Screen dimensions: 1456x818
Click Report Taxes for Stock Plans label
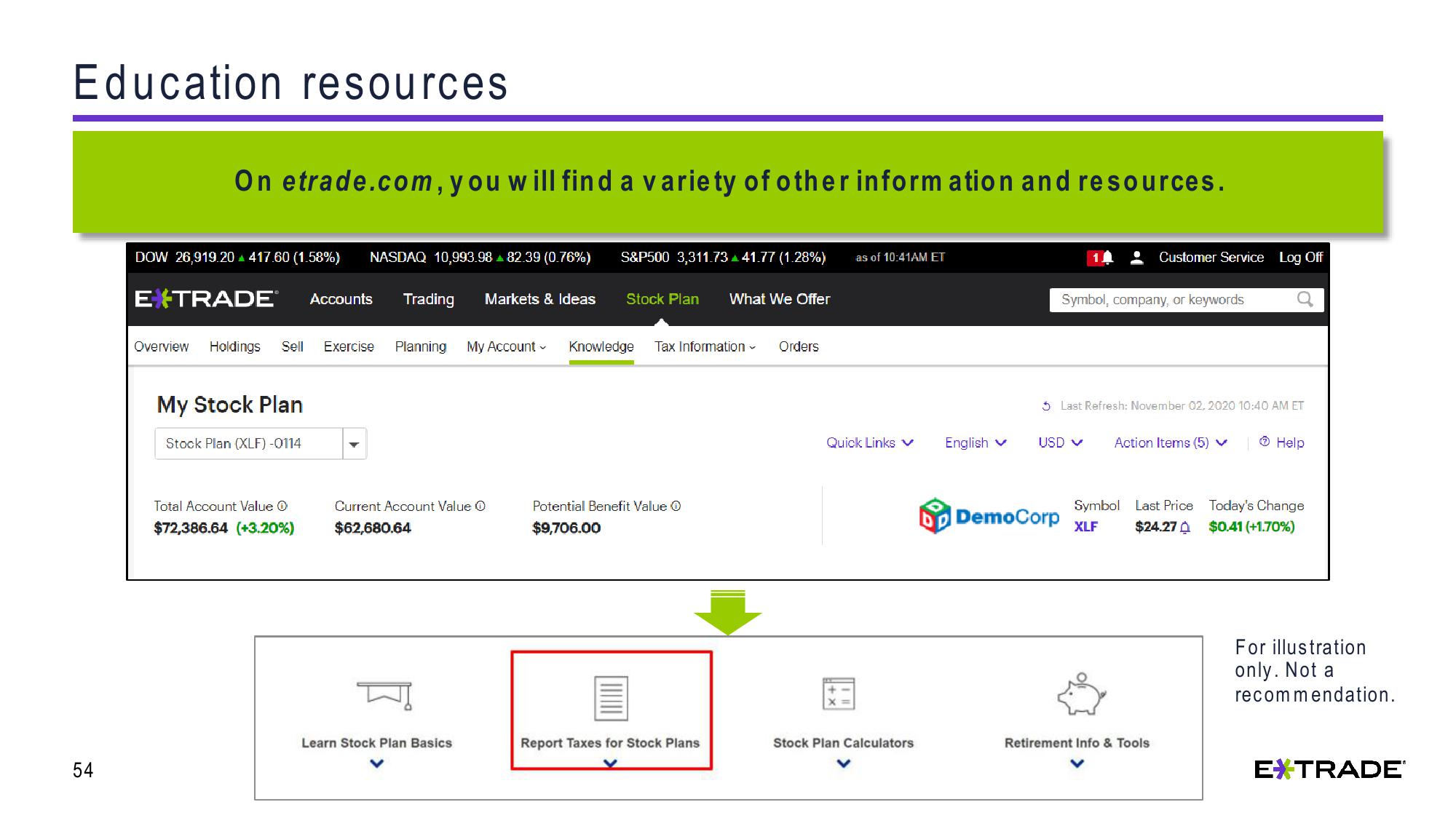pos(610,743)
